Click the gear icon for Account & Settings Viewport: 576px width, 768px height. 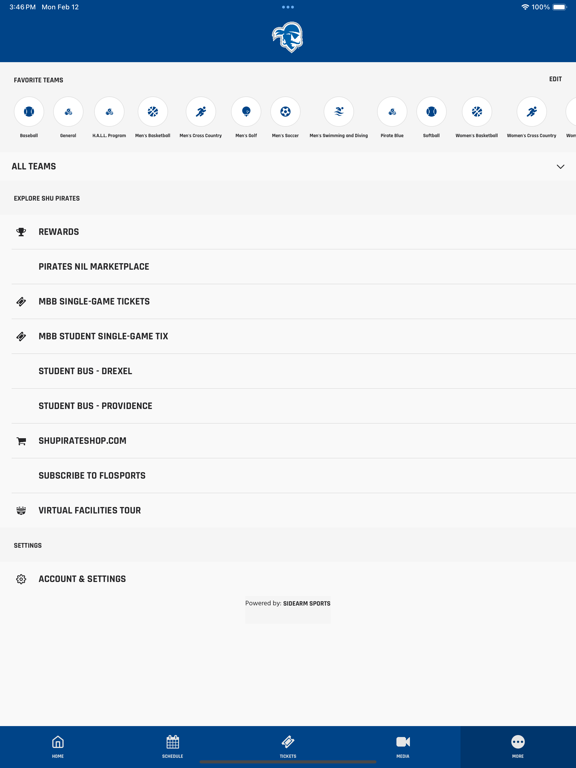21,579
